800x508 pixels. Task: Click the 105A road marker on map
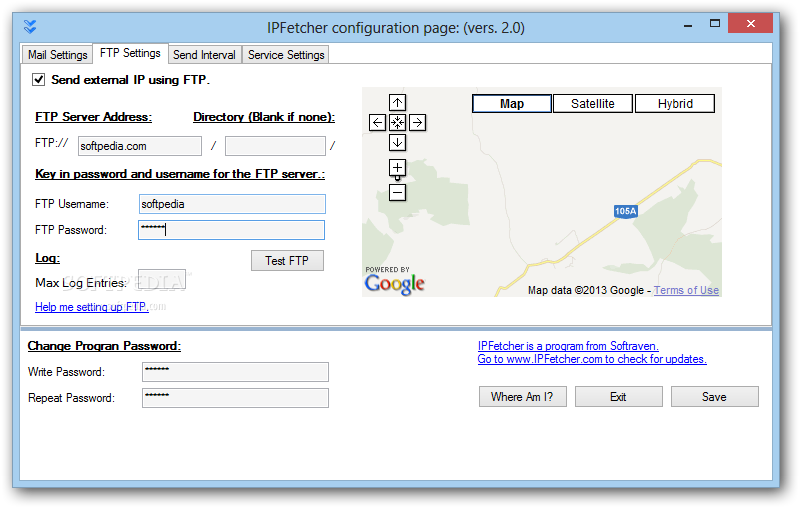click(x=626, y=211)
